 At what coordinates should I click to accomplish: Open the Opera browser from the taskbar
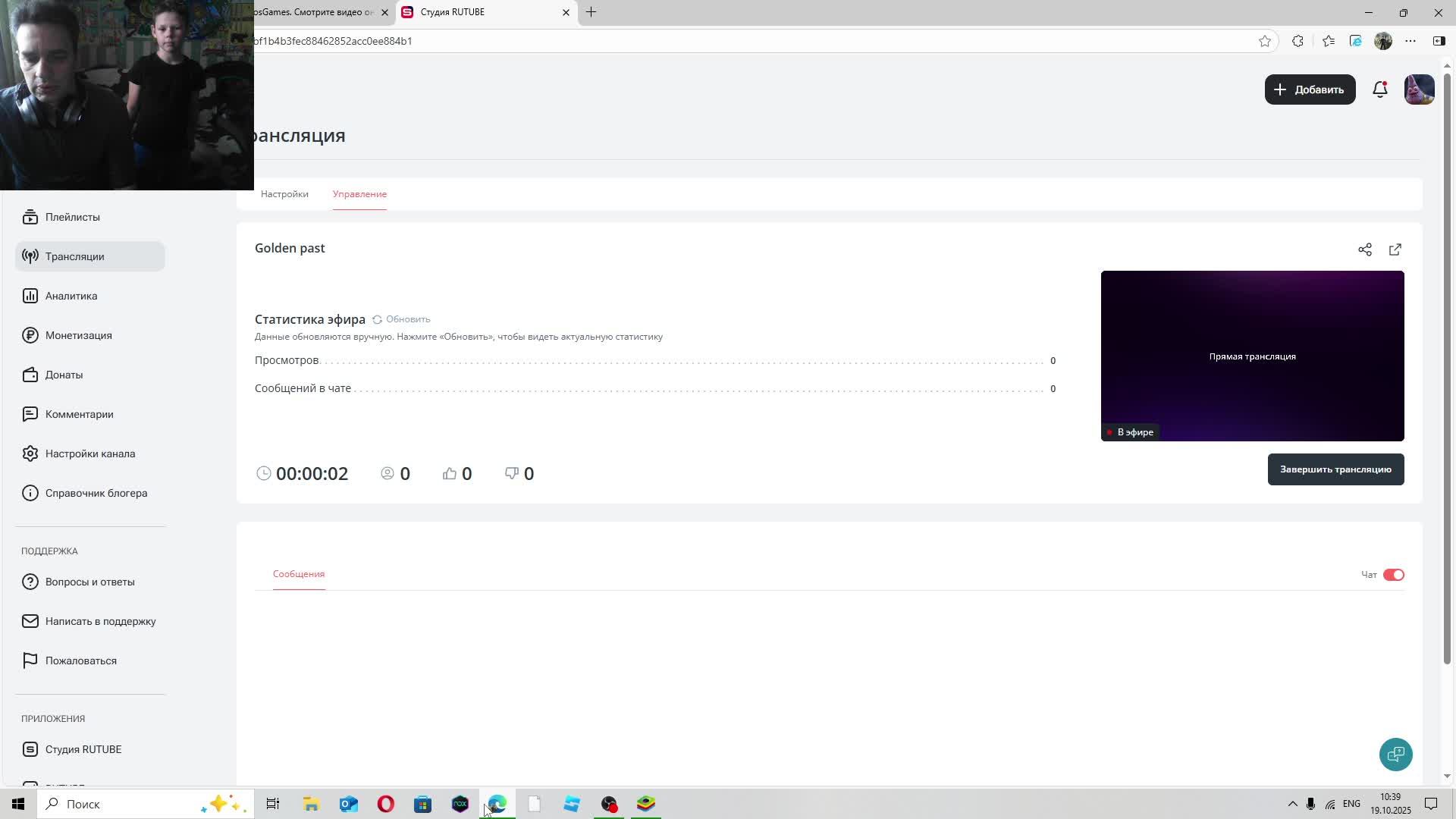[386, 804]
